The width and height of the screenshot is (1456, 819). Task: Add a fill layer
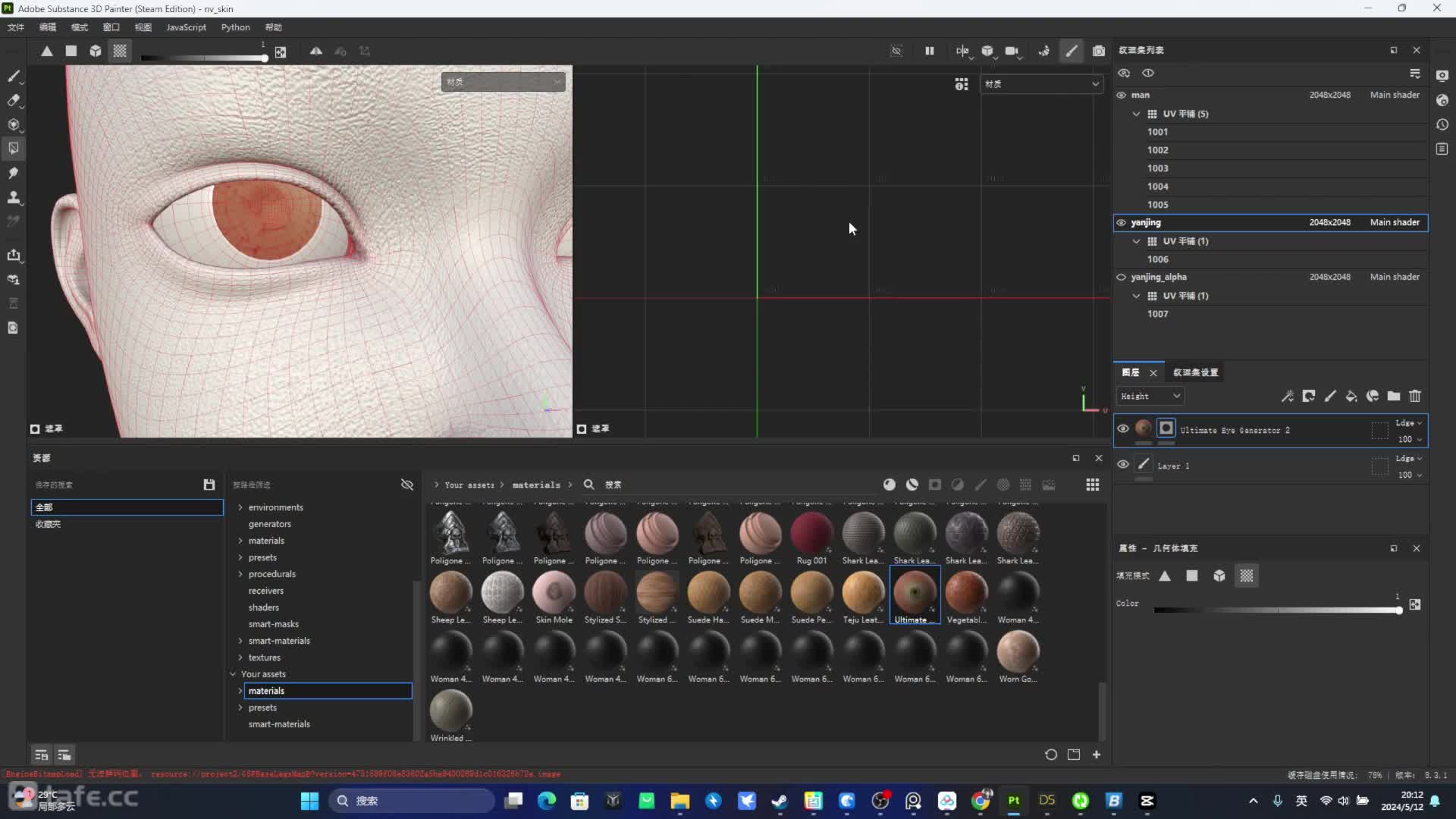coord(1351,396)
